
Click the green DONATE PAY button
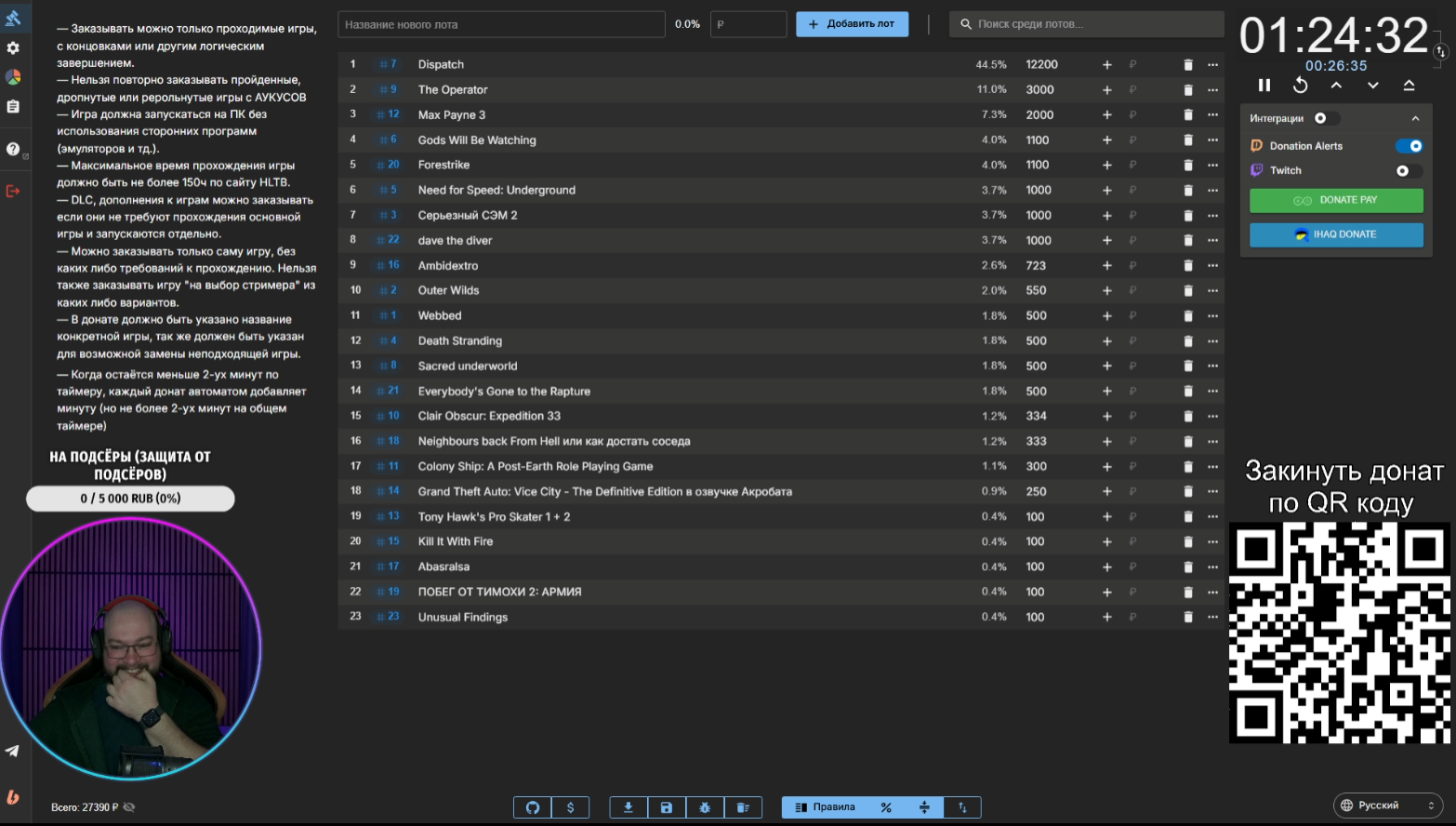point(1336,200)
